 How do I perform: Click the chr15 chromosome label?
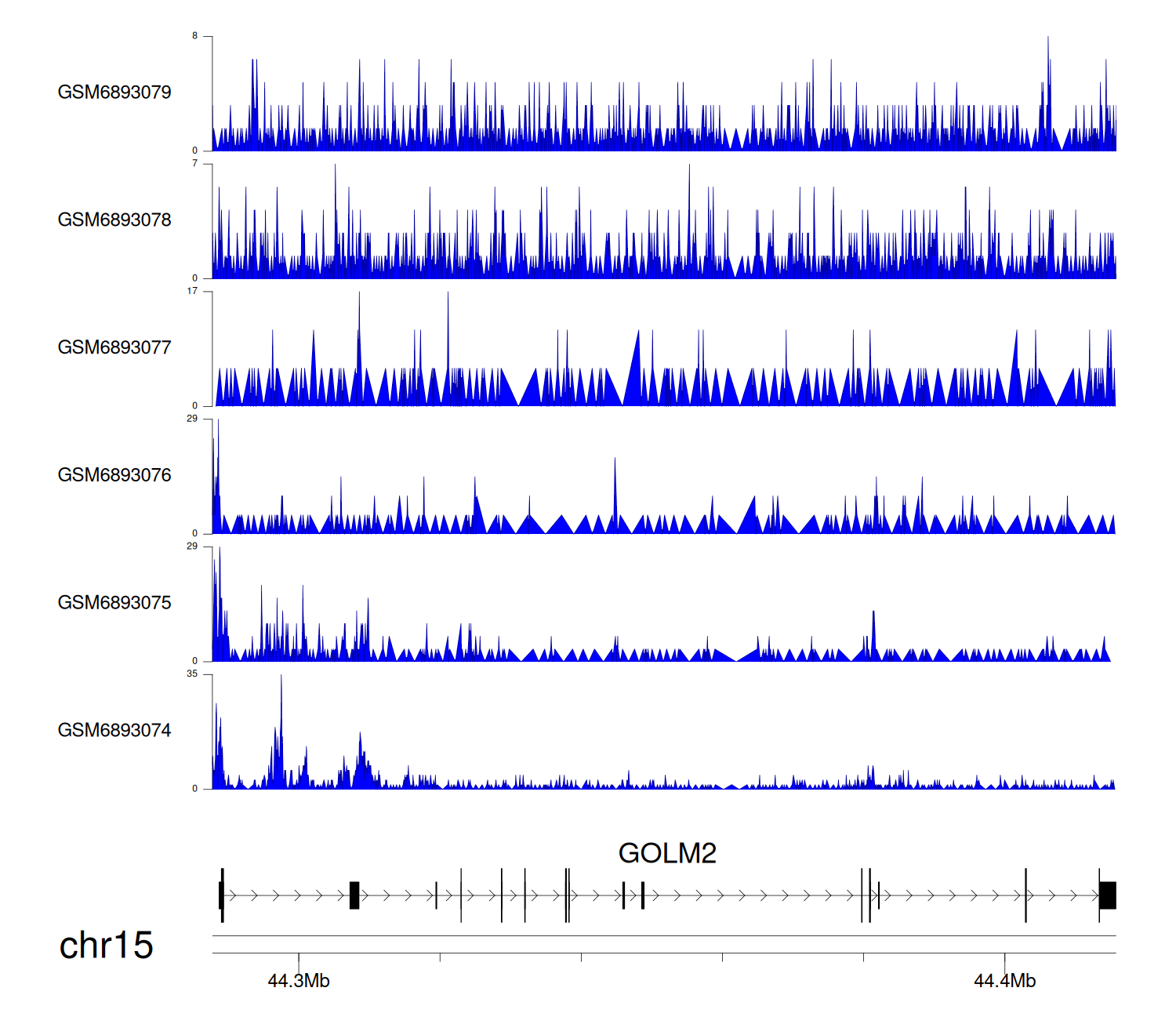[106, 946]
